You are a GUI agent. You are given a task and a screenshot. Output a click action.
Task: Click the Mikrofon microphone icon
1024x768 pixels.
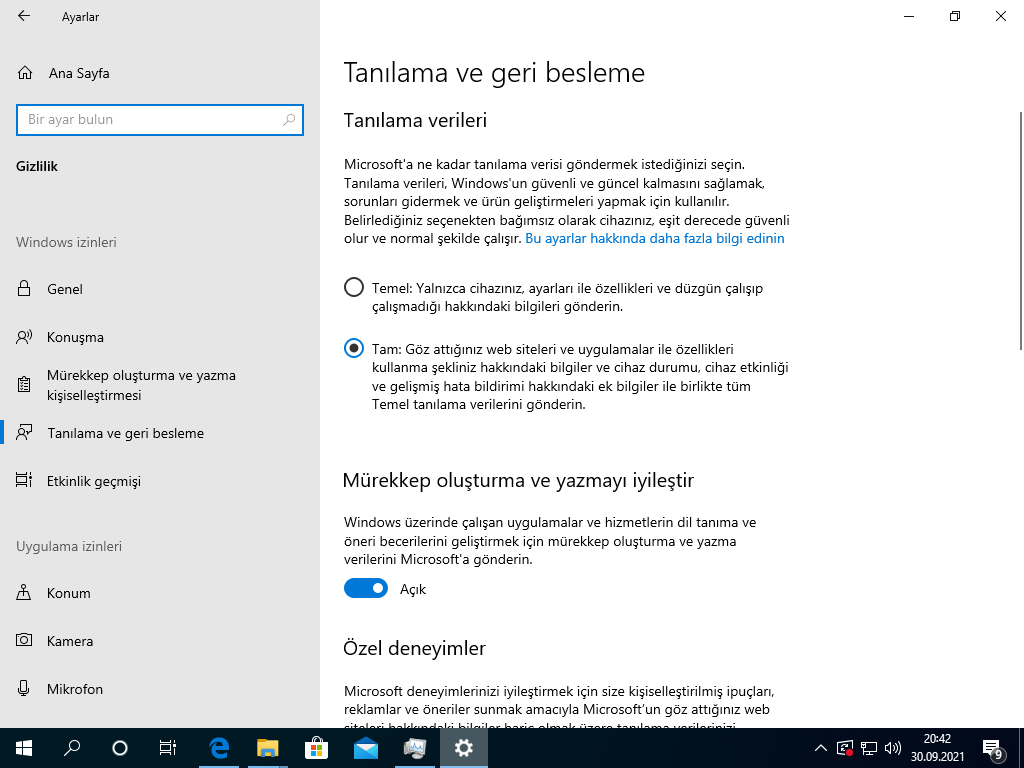(x=24, y=689)
